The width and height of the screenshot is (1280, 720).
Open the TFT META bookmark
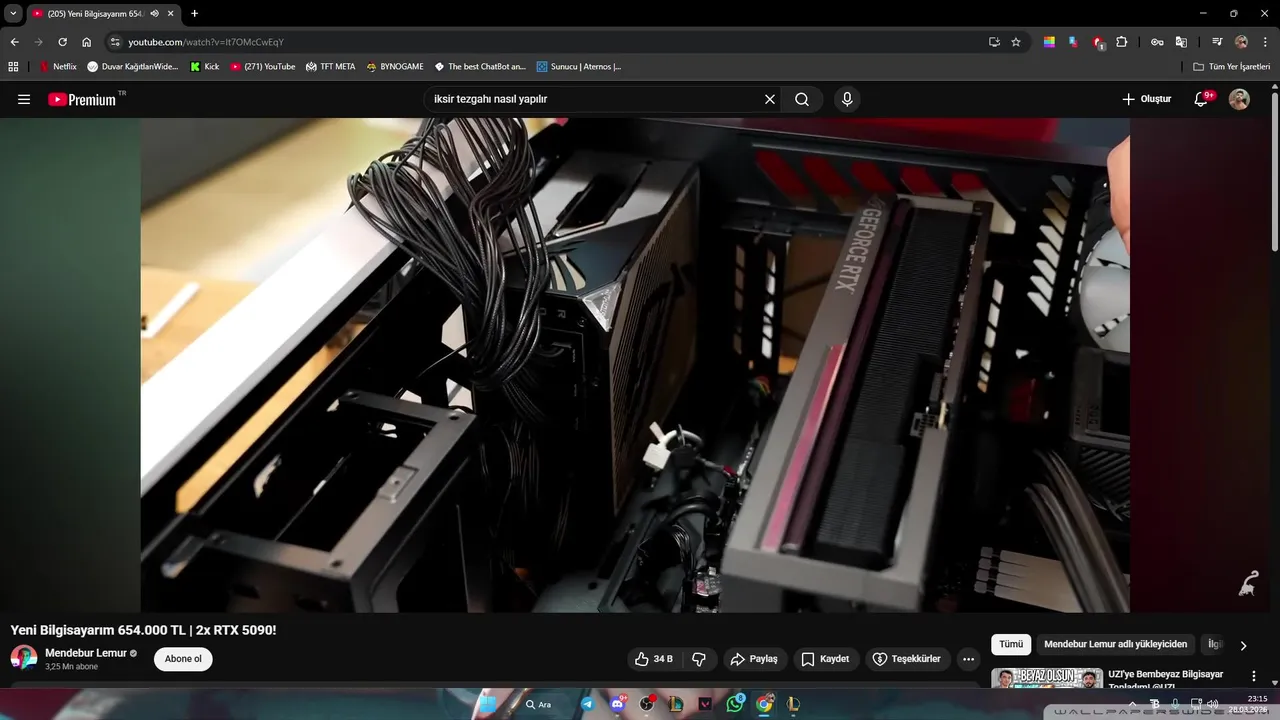point(330,67)
